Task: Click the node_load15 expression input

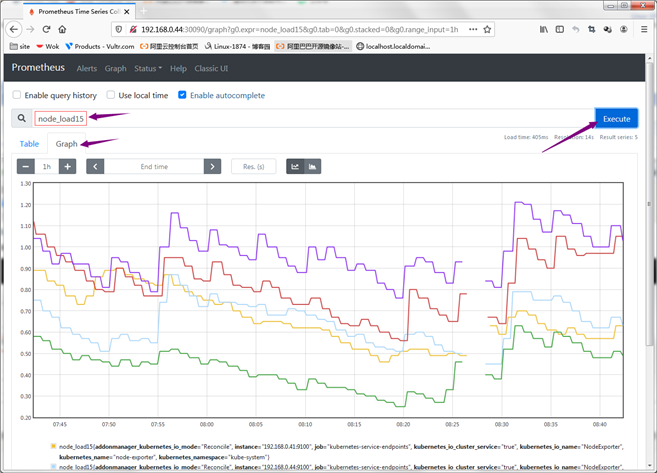Action: click(x=313, y=119)
